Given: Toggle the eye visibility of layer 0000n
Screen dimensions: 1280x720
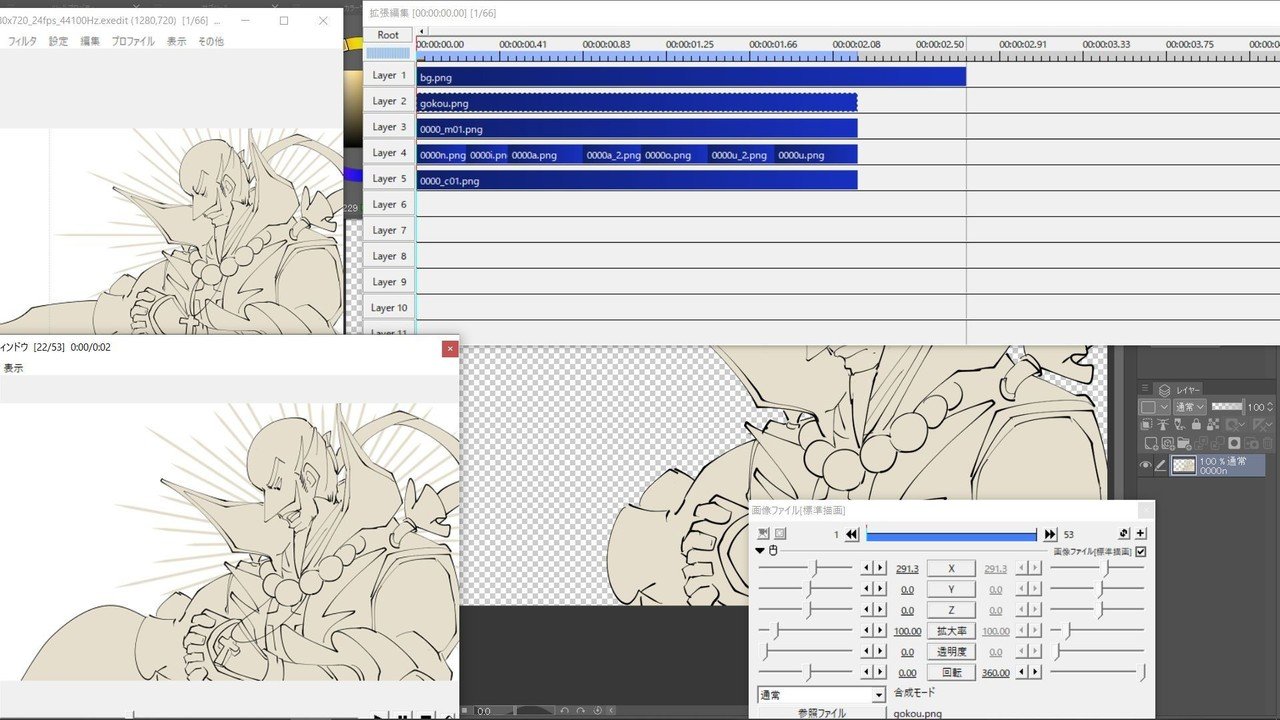Looking at the screenshot, I should coord(1146,465).
